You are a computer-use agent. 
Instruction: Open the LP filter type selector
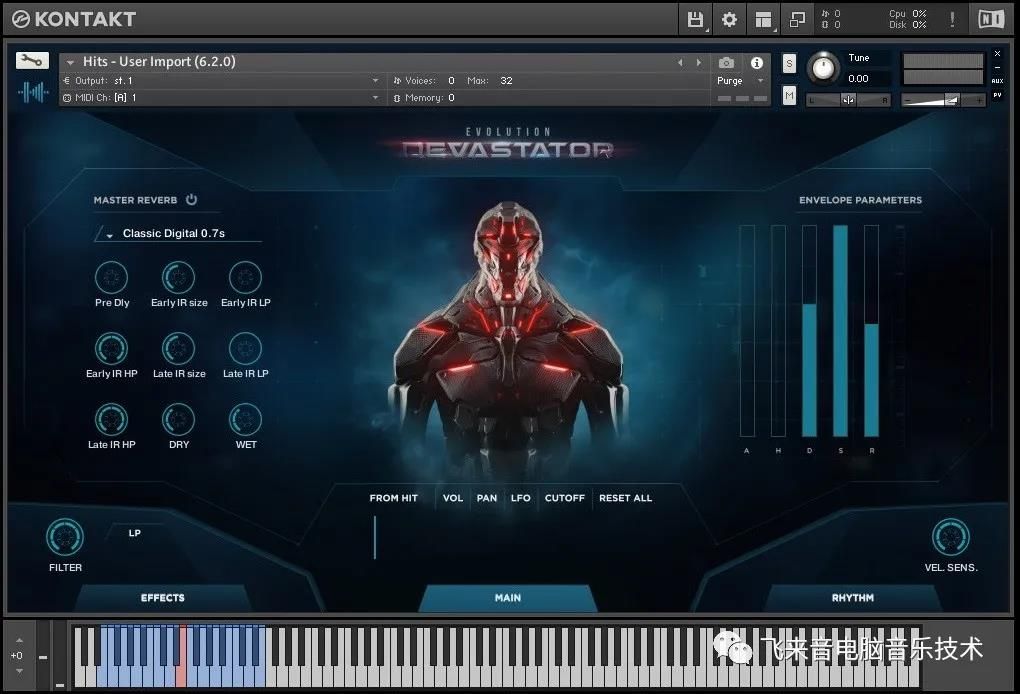click(x=135, y=533)
